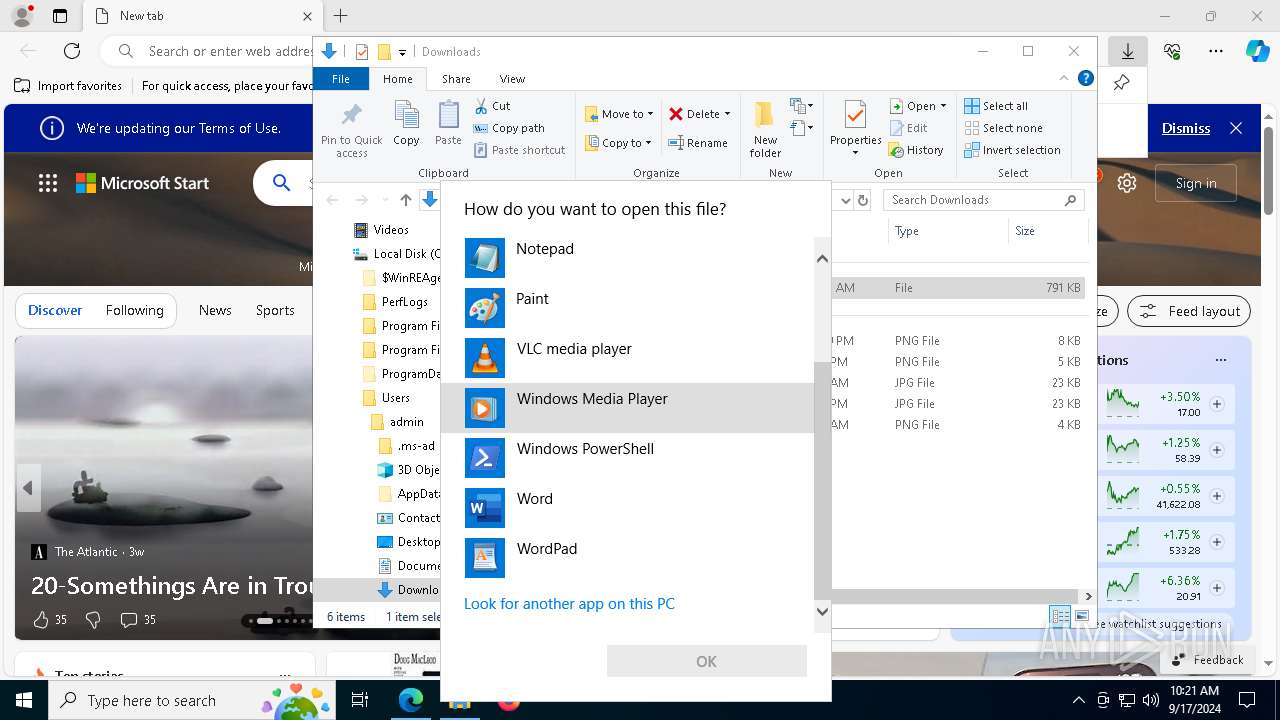Open the Edge icon on the taskbar
The image size is (1280, 720).
pyautogui.click(x=411, y=700)
